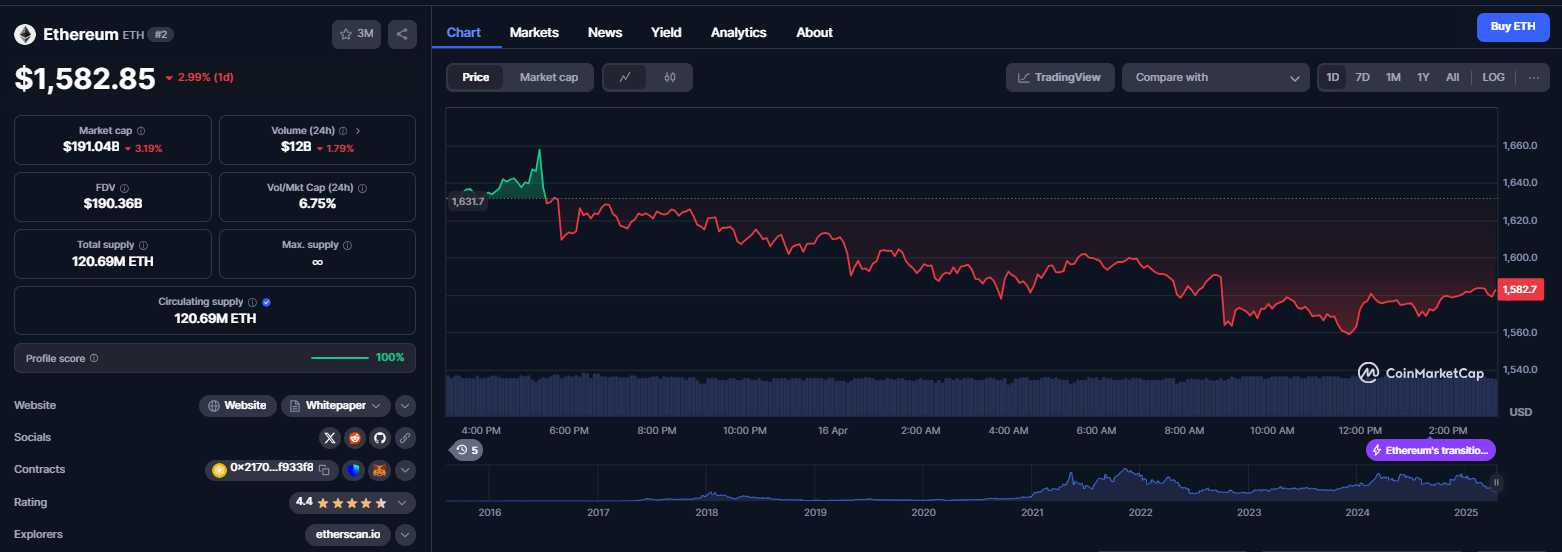Click the blue shield icon in Contracts
Viewport: 1562px width, 552px height.
(354, 470)
